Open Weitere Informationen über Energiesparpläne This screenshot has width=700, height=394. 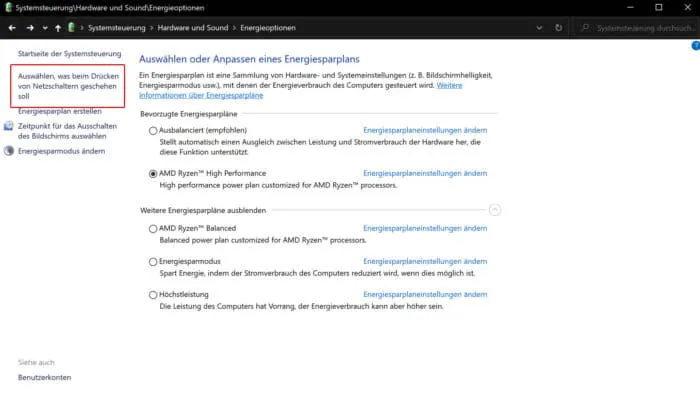tap(300, 90)
